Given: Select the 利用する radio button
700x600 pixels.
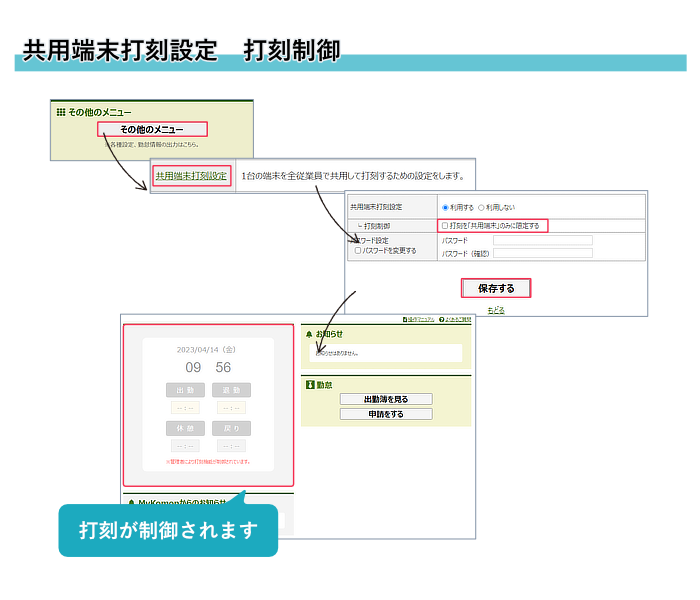Looking at the screenshot, I should pyautogui.click(x=445, y=207).
